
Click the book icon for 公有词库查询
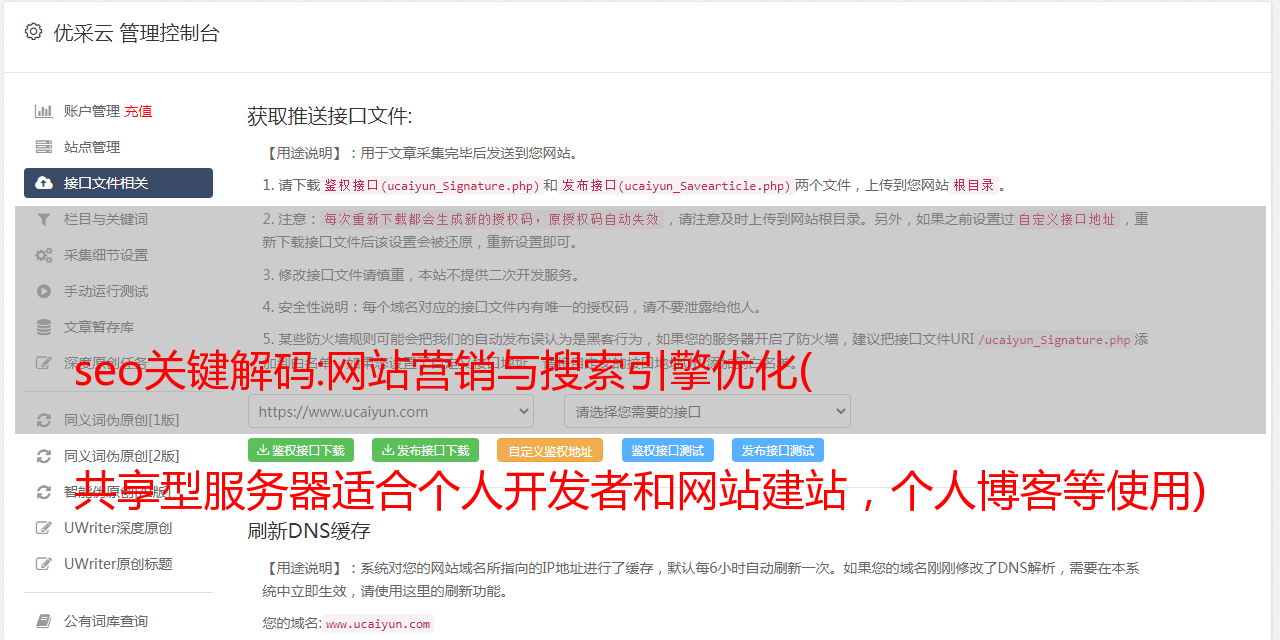(44, 621)
